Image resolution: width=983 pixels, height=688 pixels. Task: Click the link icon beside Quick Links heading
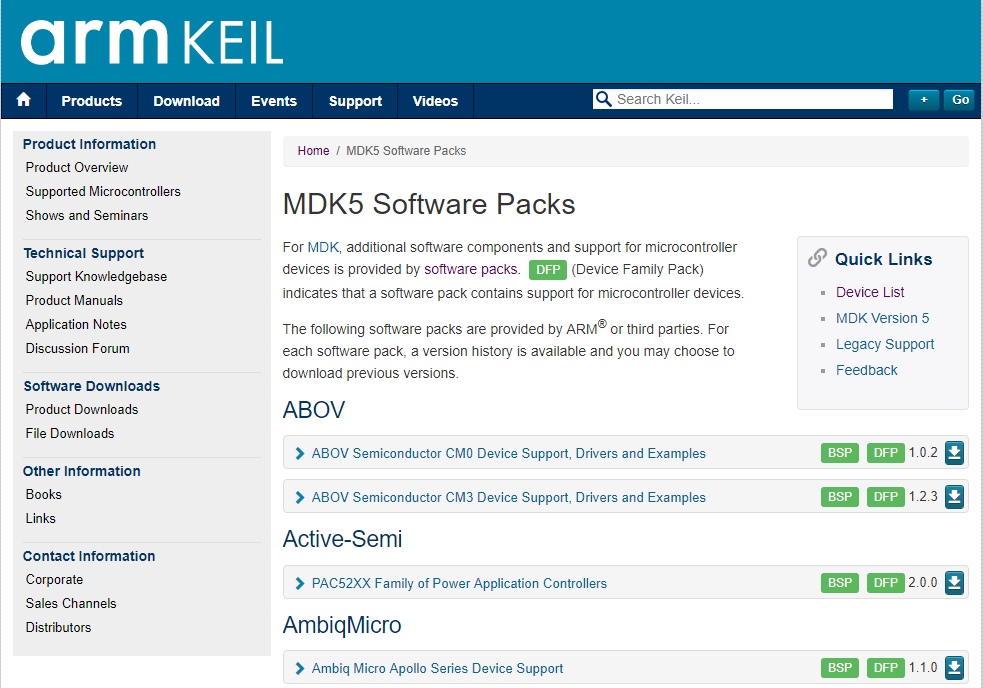[x=816, y=258]
